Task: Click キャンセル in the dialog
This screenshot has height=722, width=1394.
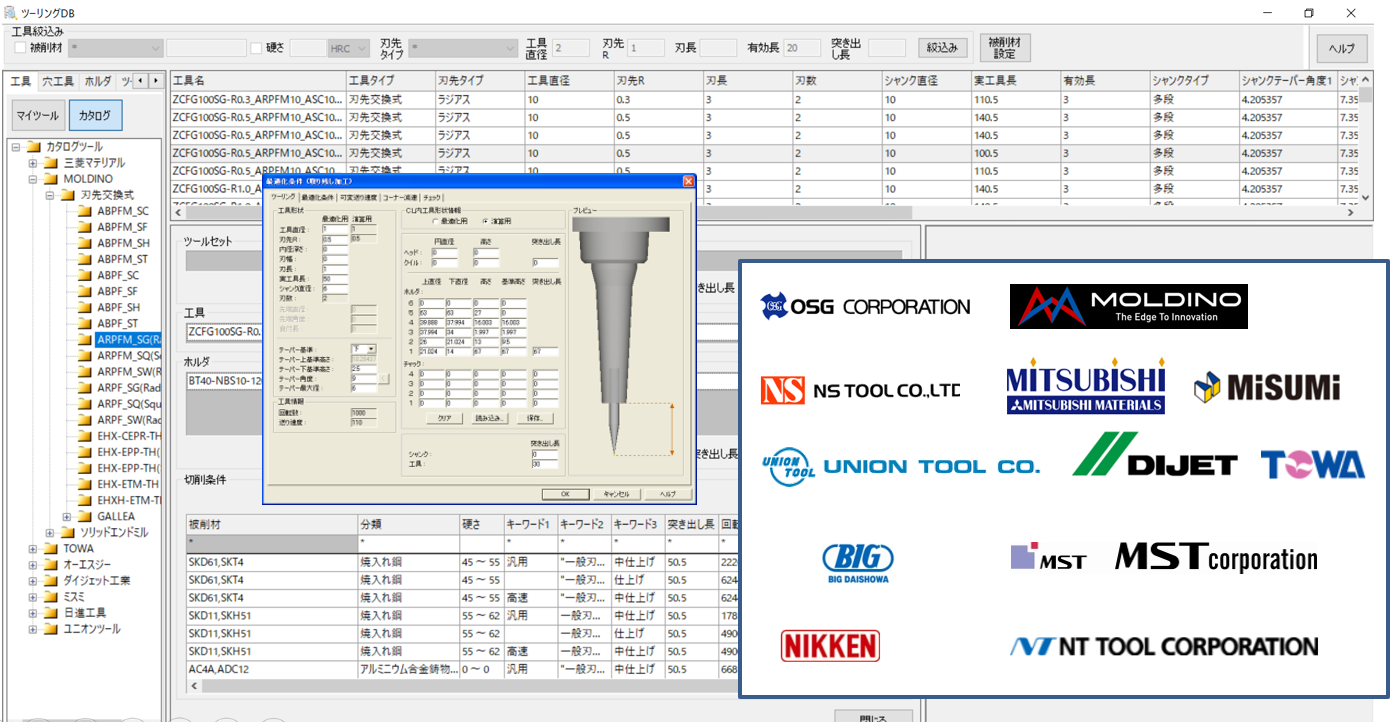Action: pos(616,494)
